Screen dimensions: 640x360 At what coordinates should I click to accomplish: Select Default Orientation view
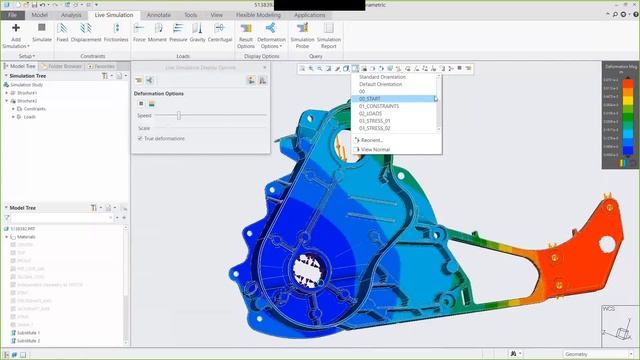pyautogui.click(x=380, y=84)
